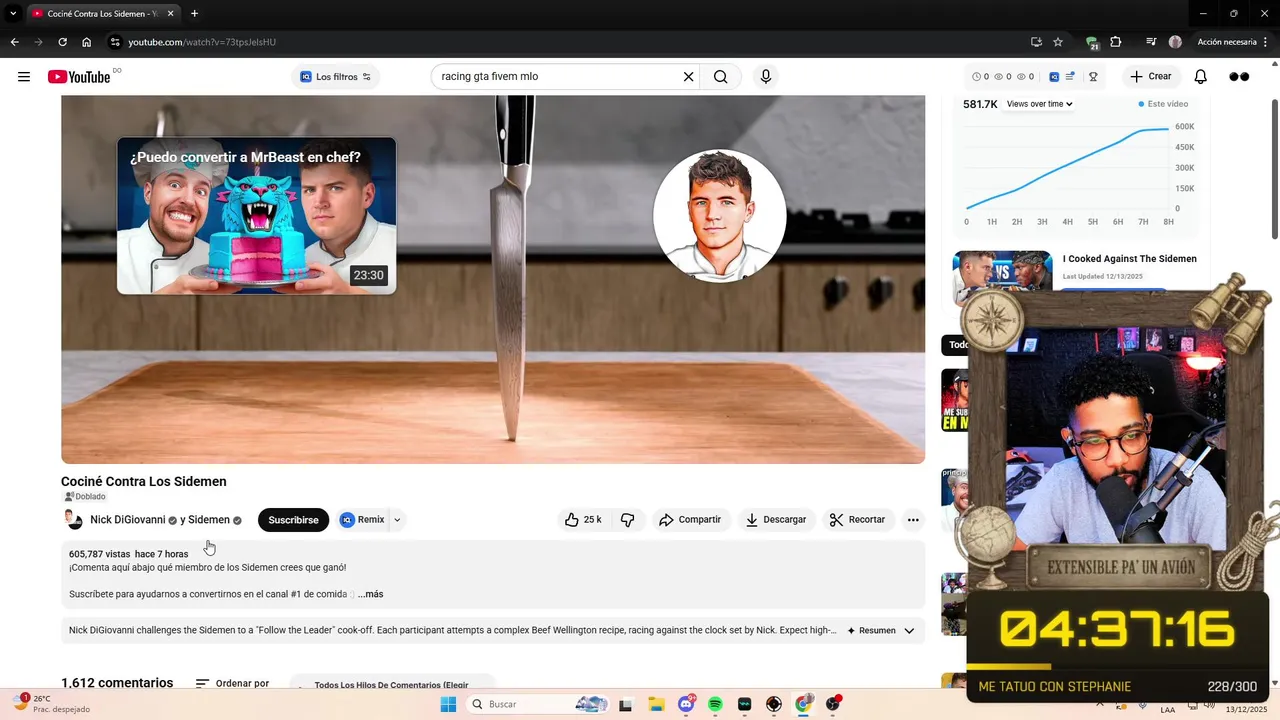Click the taskbar Buscar search box
This screenshot has height=720, width=1280.
point(539,704)
